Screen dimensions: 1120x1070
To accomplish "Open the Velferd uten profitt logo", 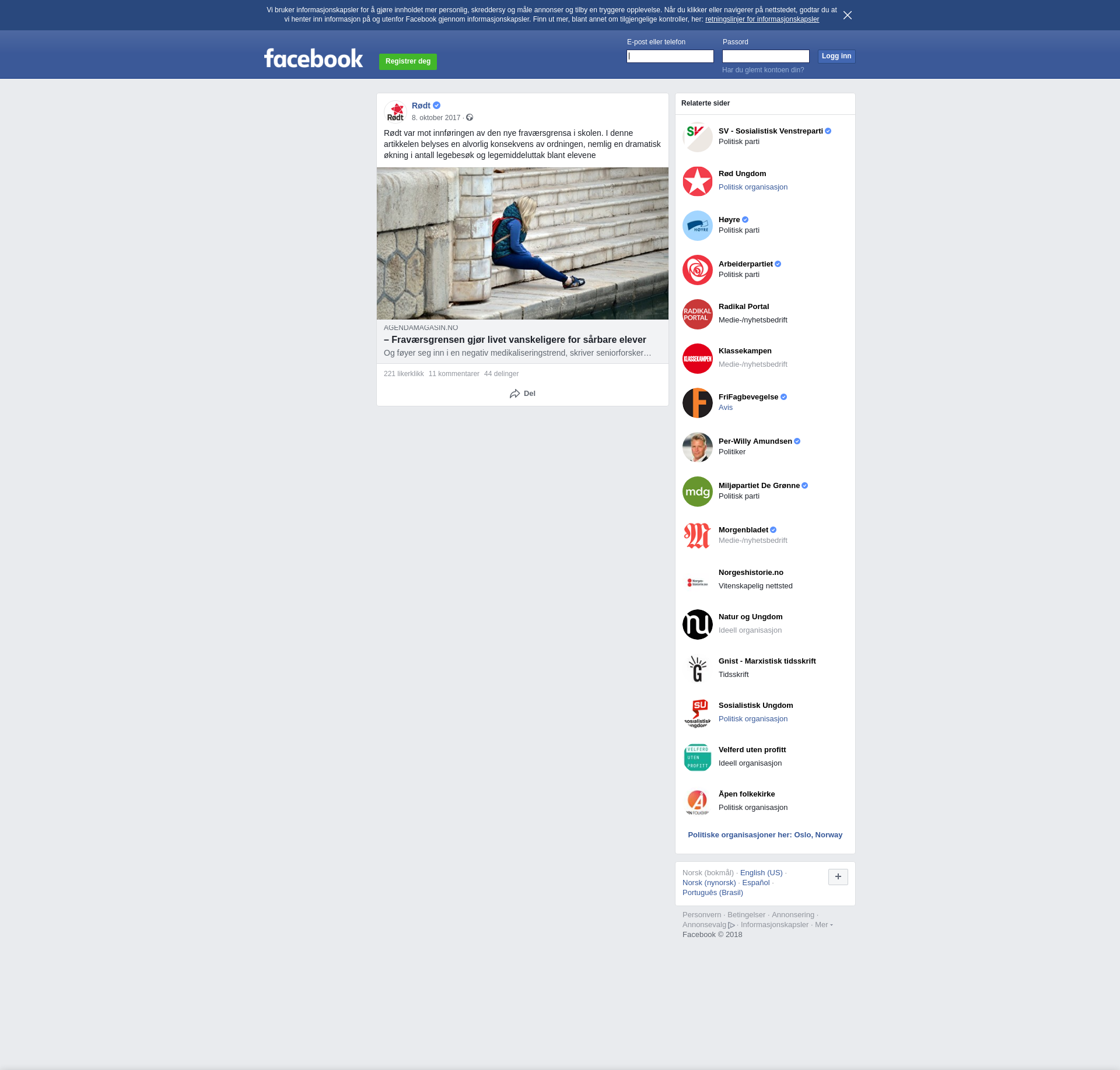I will 698,757.
